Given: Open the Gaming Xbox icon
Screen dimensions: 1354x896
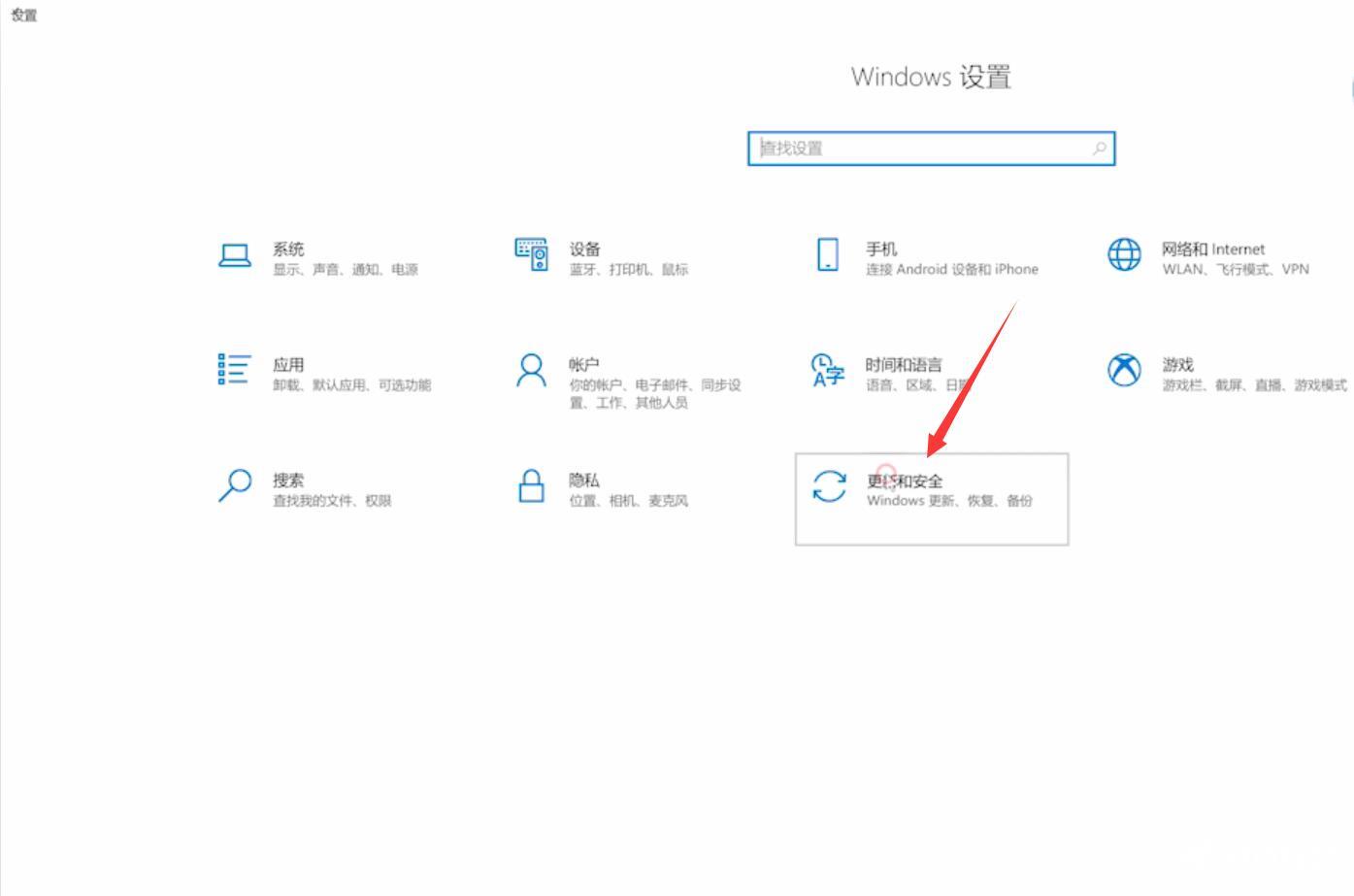Looking at the screenshot, I should [x=1124, y=370].
